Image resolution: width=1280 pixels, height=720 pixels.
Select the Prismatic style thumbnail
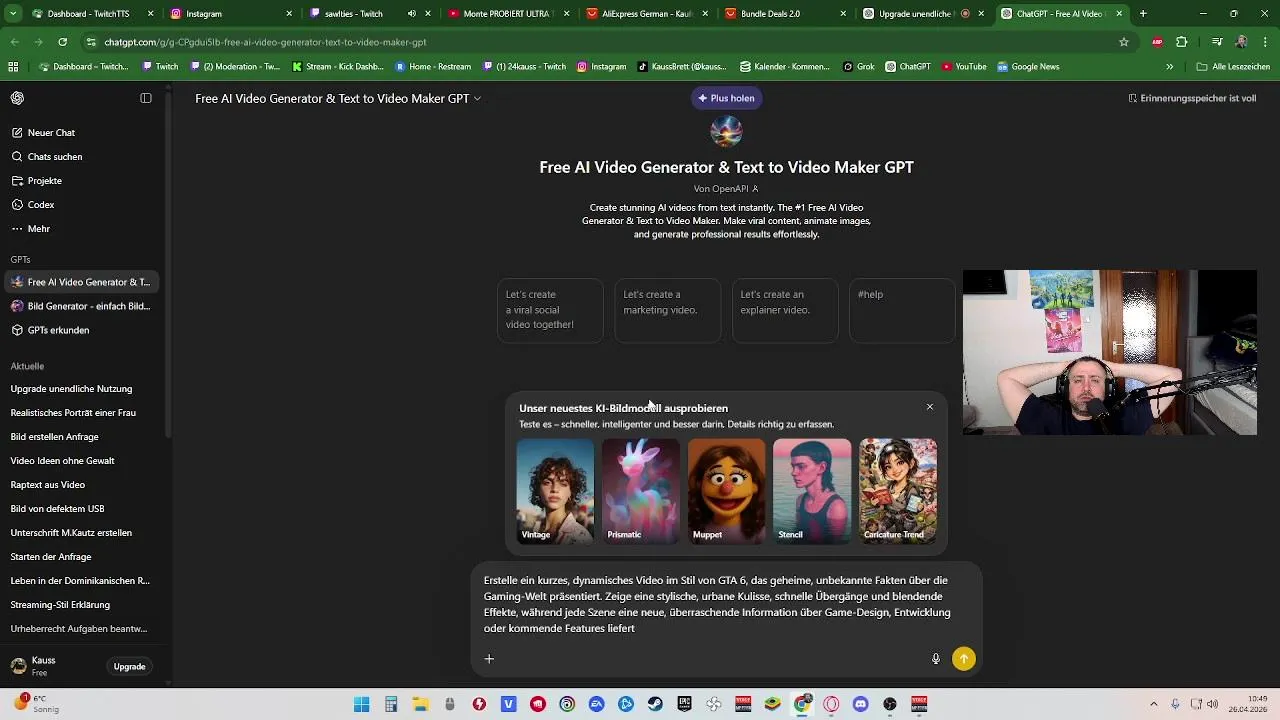point(641,491)
